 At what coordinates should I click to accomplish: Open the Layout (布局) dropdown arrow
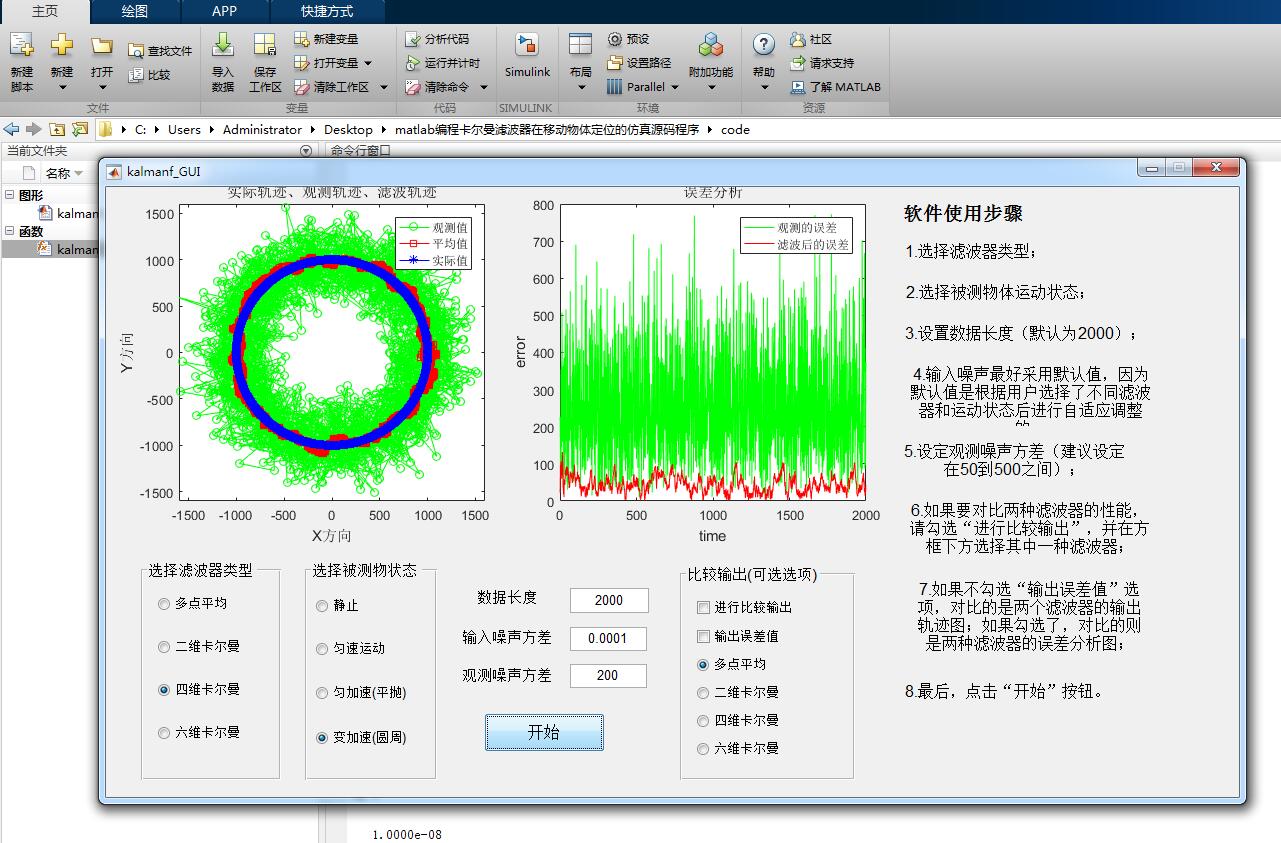coord(581,87)
